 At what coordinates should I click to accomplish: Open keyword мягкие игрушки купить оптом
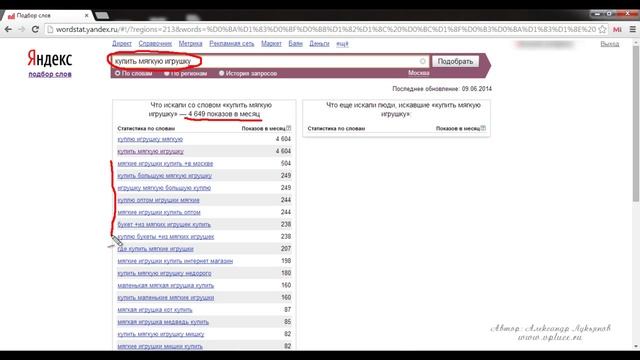click(159, 213)
